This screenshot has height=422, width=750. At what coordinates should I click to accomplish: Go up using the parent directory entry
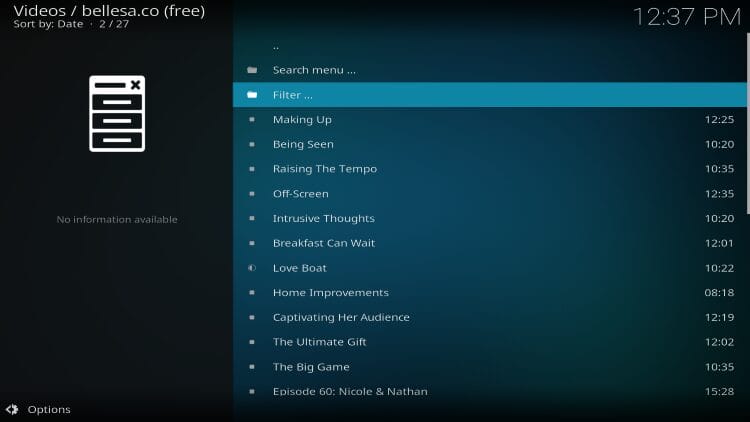click(x=276, y=46)
